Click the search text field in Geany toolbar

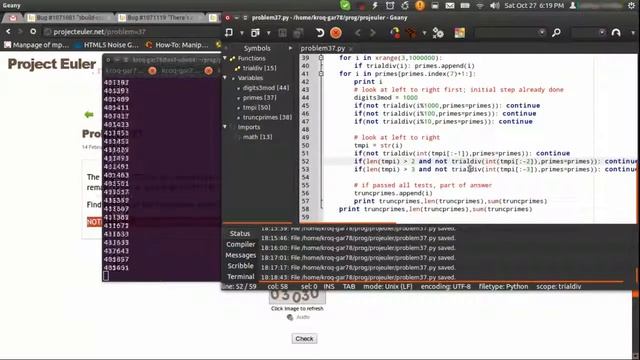pyautogui.click(x=506, y=32)
